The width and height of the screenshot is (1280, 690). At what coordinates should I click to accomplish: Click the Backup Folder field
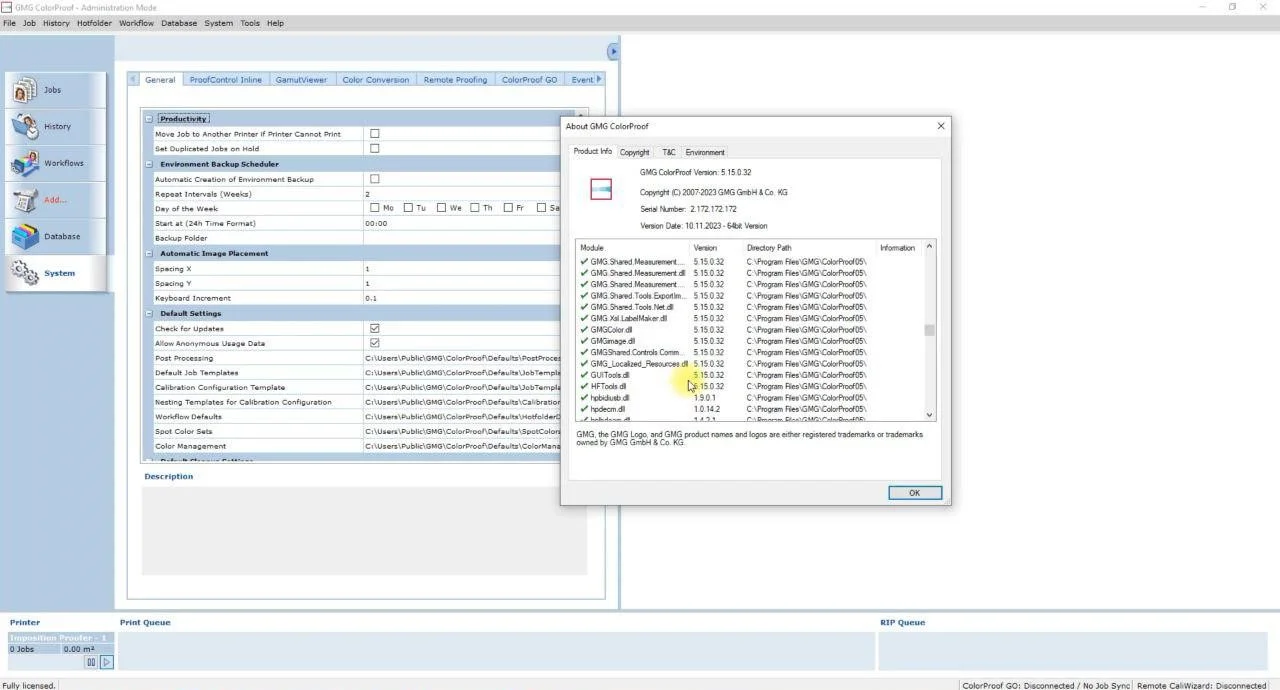[x=461, y=238]
